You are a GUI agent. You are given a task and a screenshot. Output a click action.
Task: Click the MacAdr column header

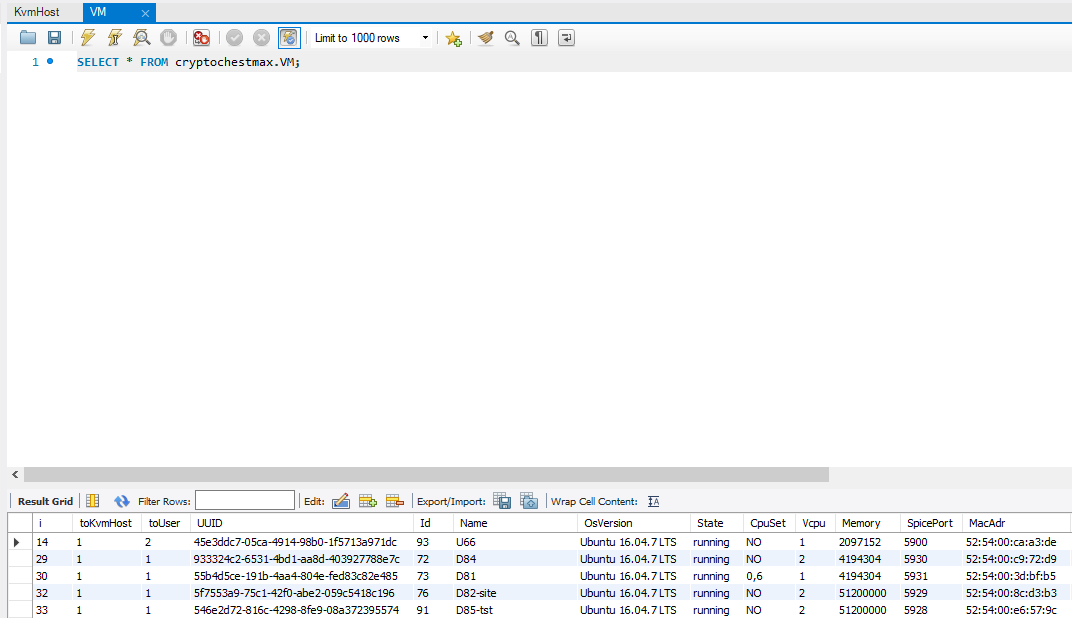(x=1015, y=523)
